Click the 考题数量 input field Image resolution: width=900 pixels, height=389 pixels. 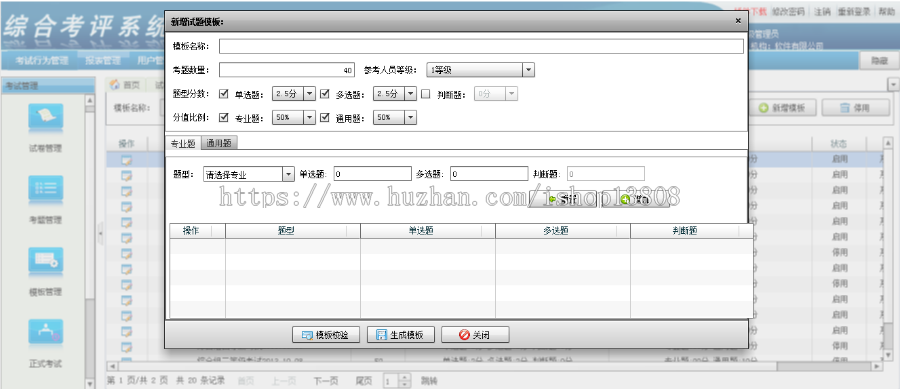pos(287,70)
